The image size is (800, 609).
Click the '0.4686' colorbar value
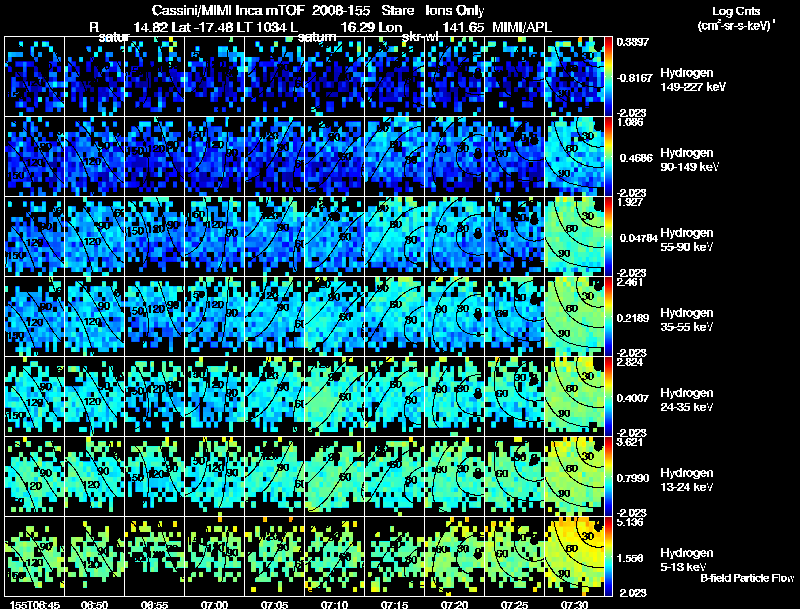[x=636, y=158]
